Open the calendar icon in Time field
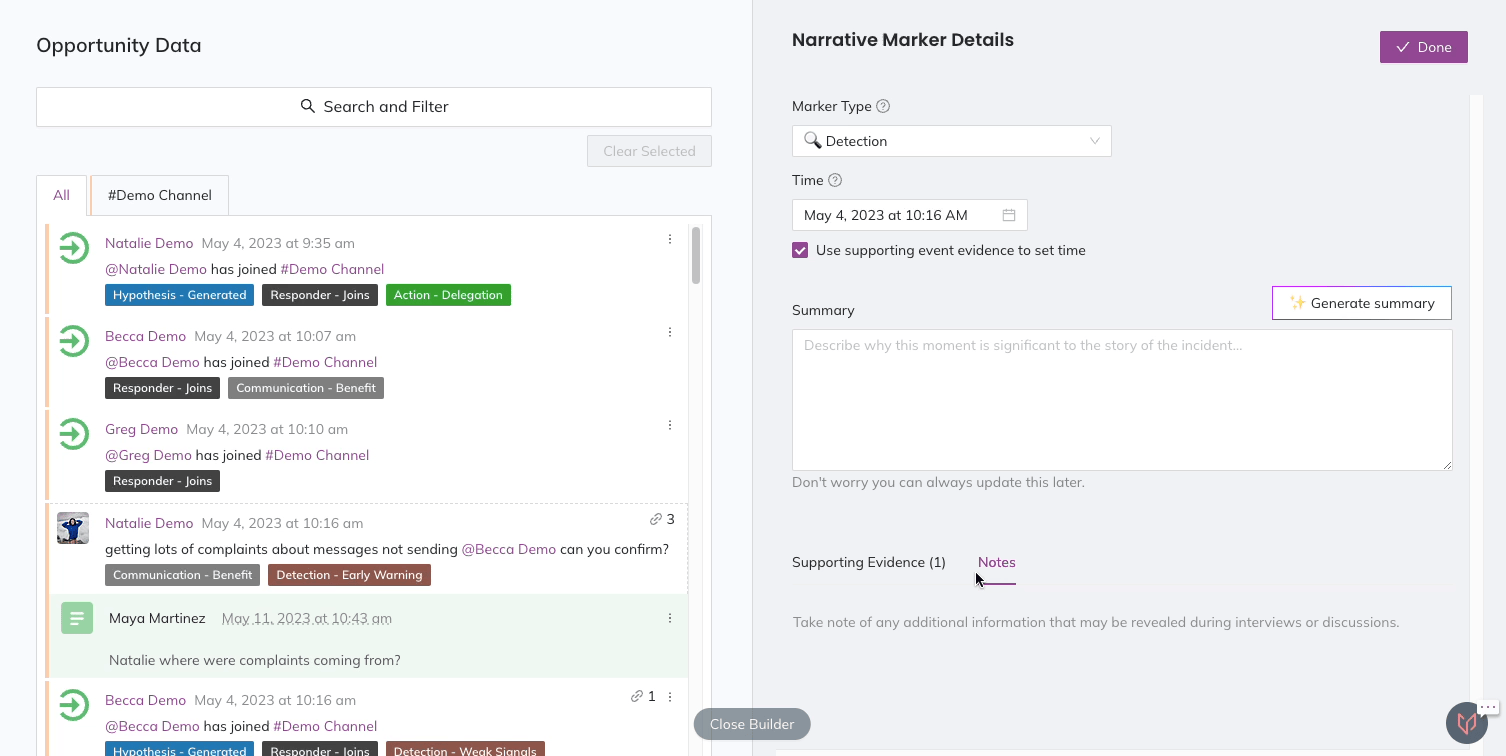 [1009, 215]
